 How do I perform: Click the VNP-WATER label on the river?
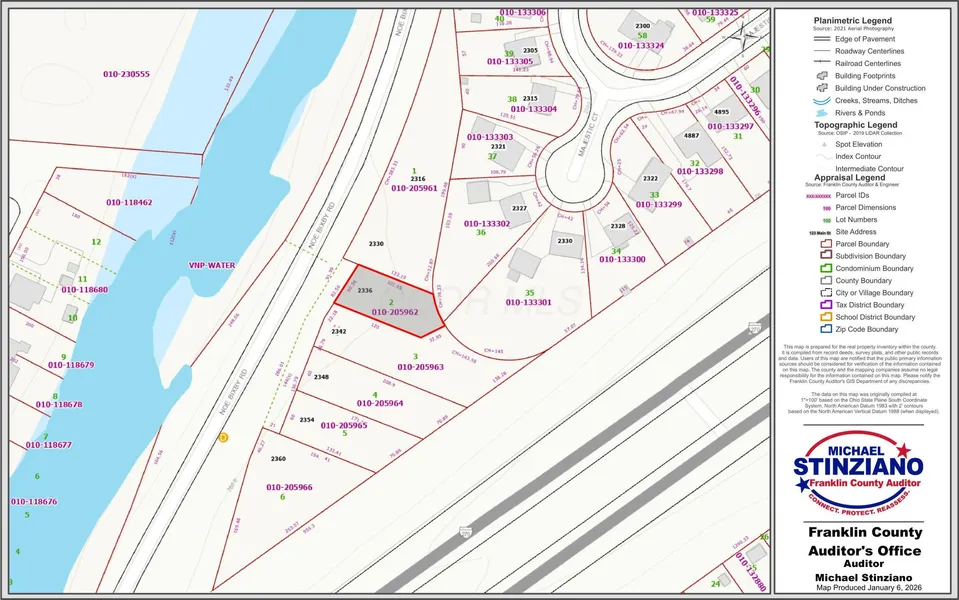tap(211, 265)
